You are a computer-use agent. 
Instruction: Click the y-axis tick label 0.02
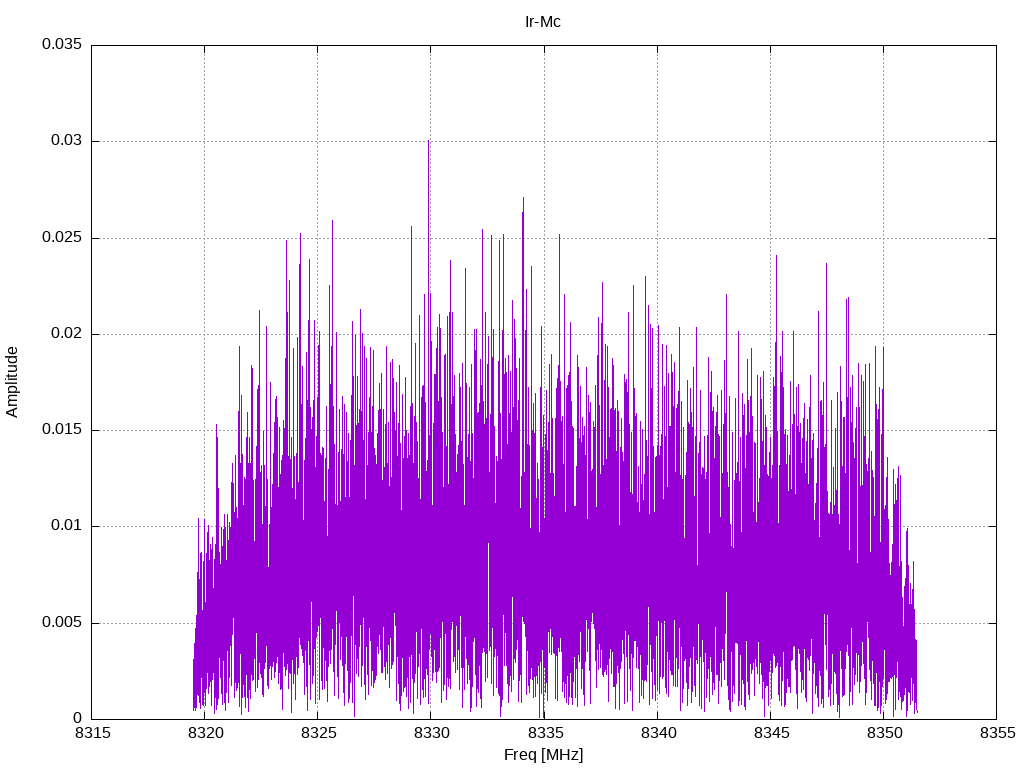pyautogui.click(x=67, y=333)
